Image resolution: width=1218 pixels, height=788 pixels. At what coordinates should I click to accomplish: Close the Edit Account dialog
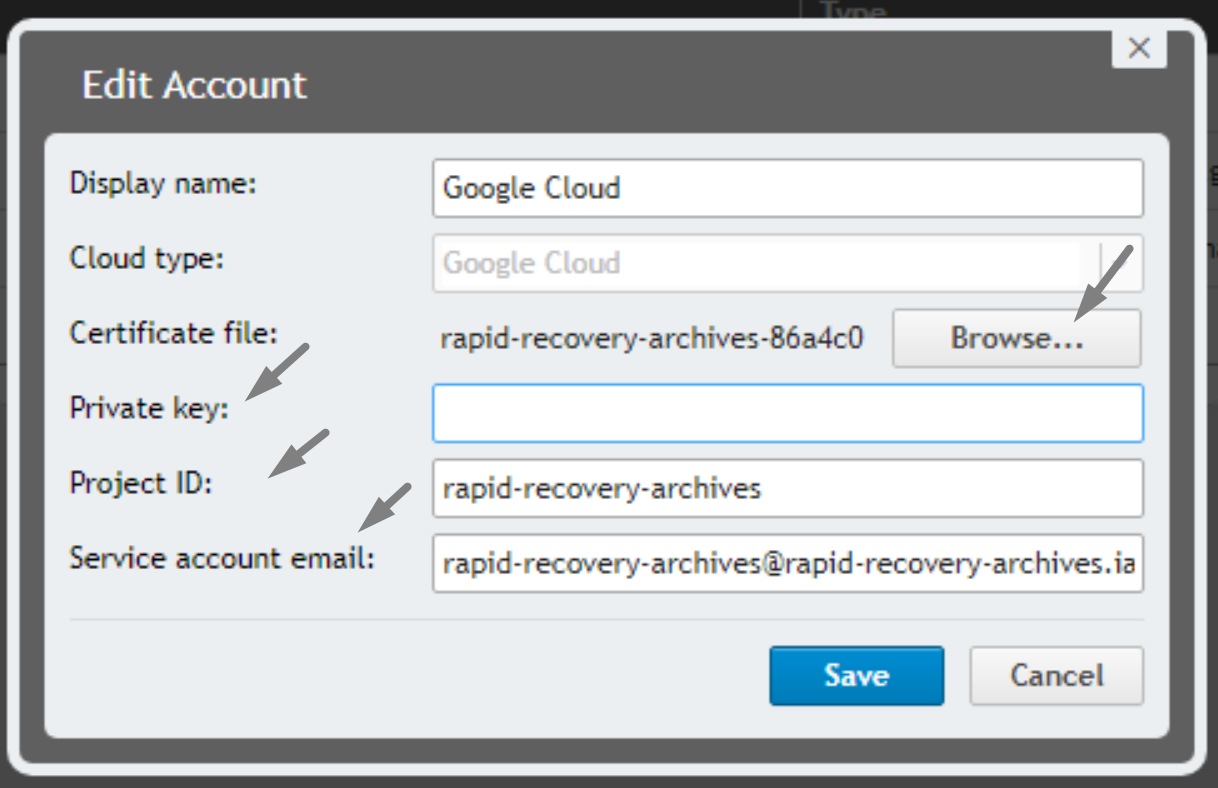click(x=1138, y=47)
